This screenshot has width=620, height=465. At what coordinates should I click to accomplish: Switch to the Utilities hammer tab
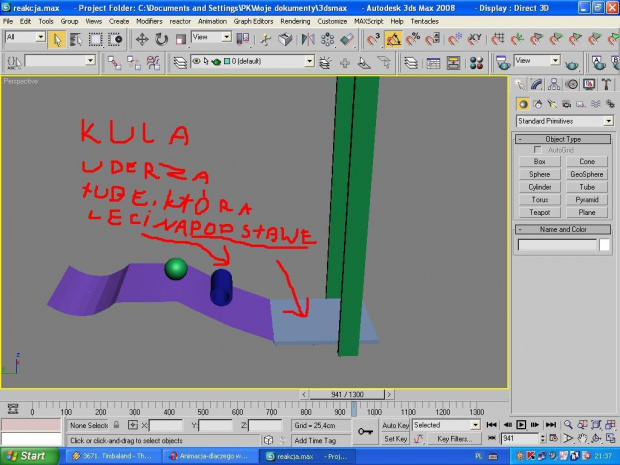click(607, 84)
